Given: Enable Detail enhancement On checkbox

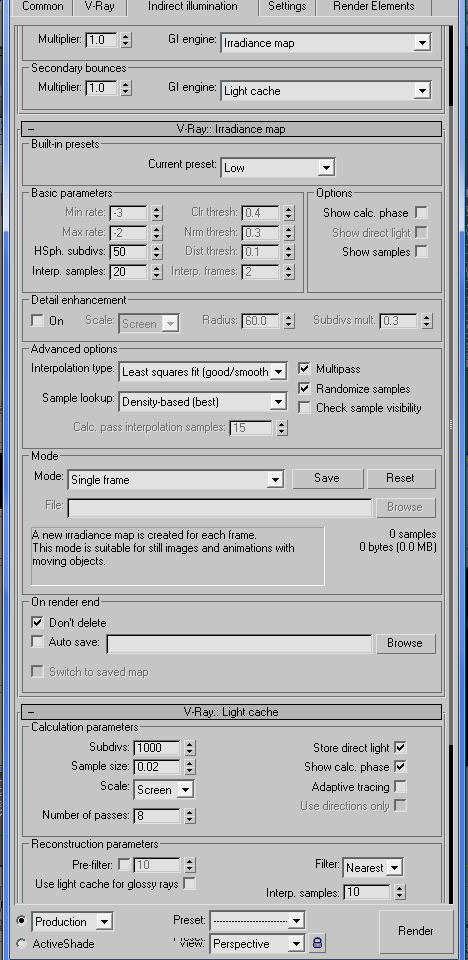Looking at the screenshot, I should 38,321.
